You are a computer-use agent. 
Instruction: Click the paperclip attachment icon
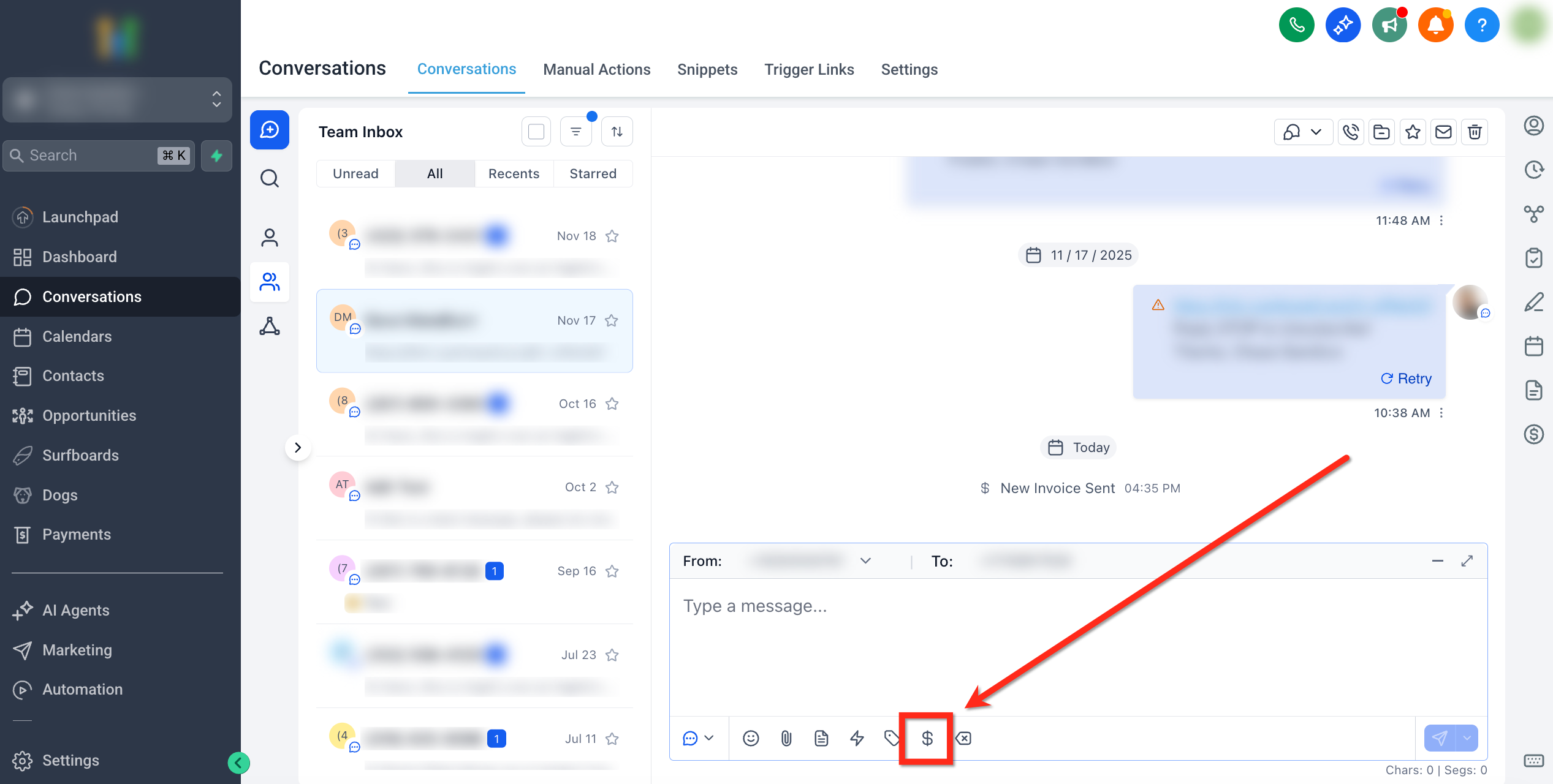(786, 738)
